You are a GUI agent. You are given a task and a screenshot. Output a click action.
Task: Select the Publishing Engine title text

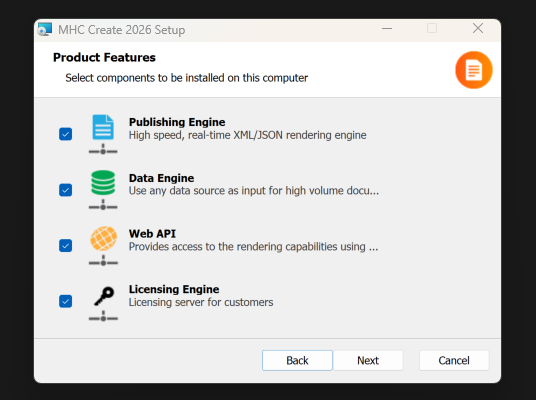177,122
